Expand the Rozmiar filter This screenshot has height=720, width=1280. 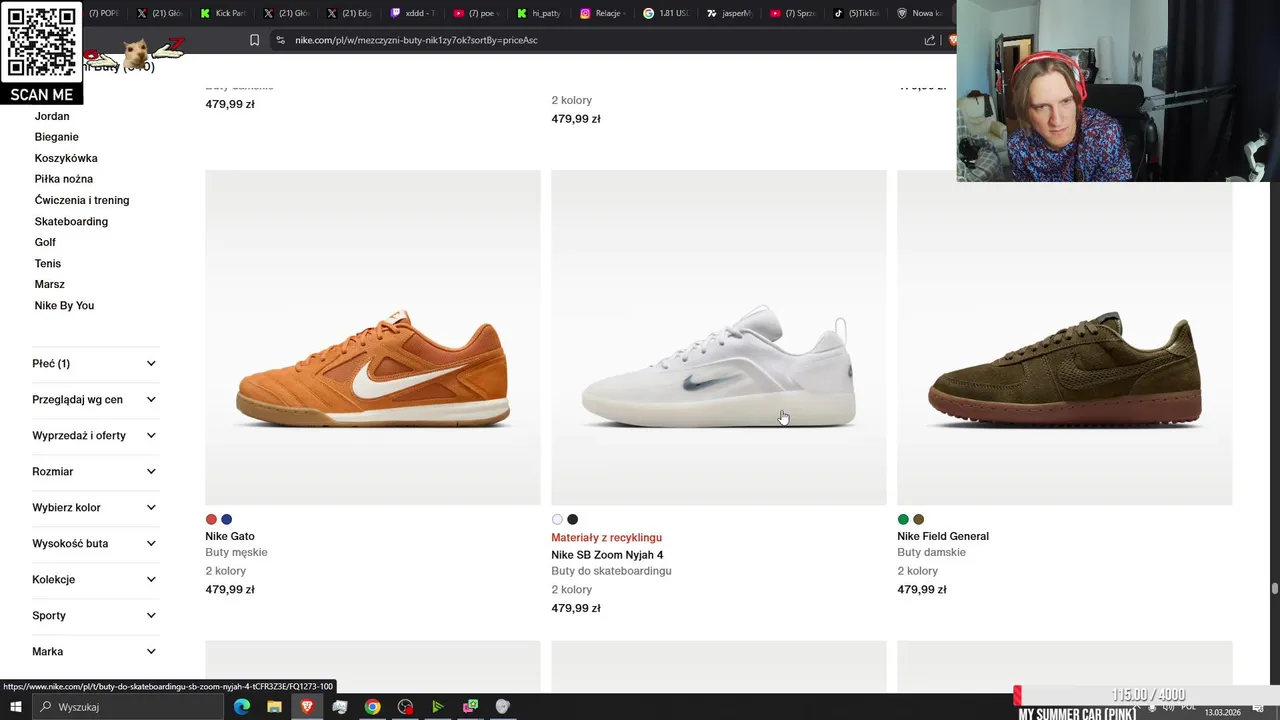coord(95,472)
